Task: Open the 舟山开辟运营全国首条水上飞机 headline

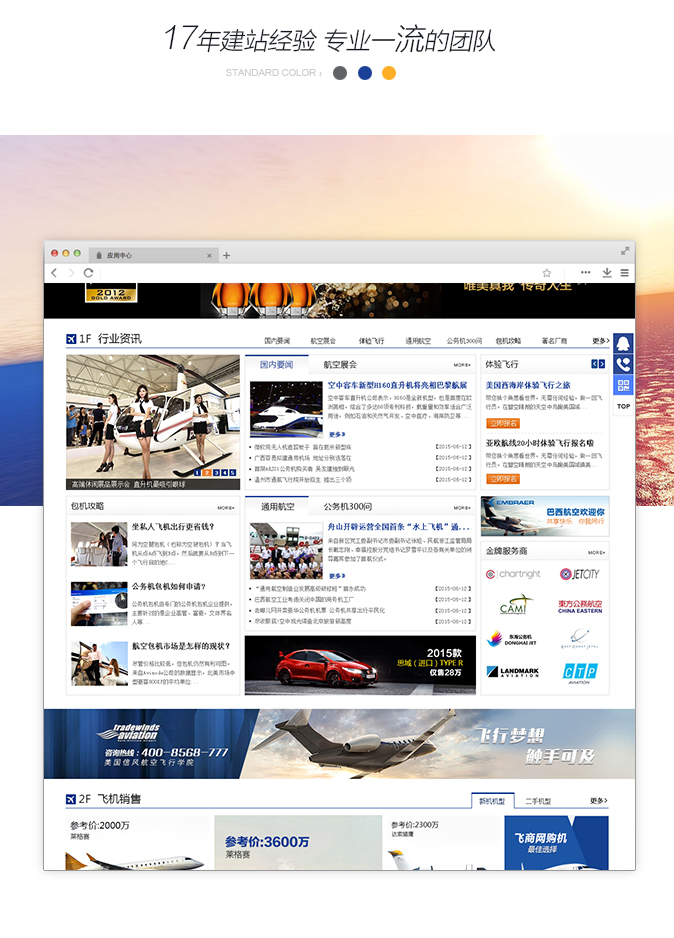Action: click(x=398, y=527)
